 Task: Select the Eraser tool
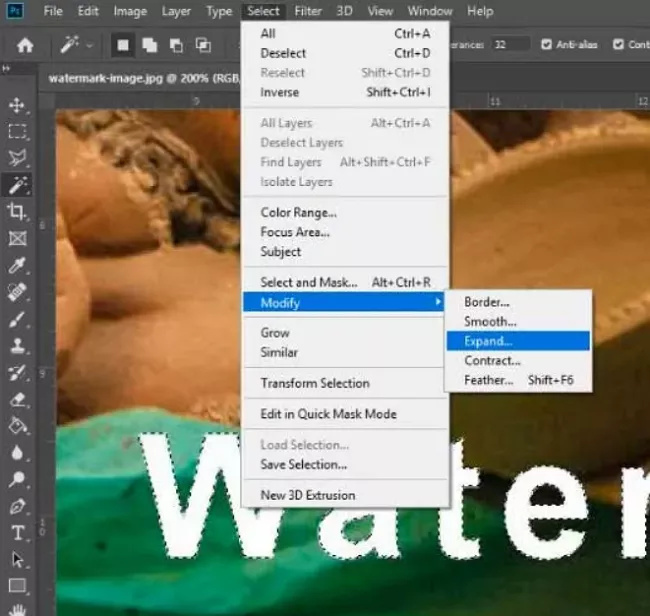[x=17, y=399]
